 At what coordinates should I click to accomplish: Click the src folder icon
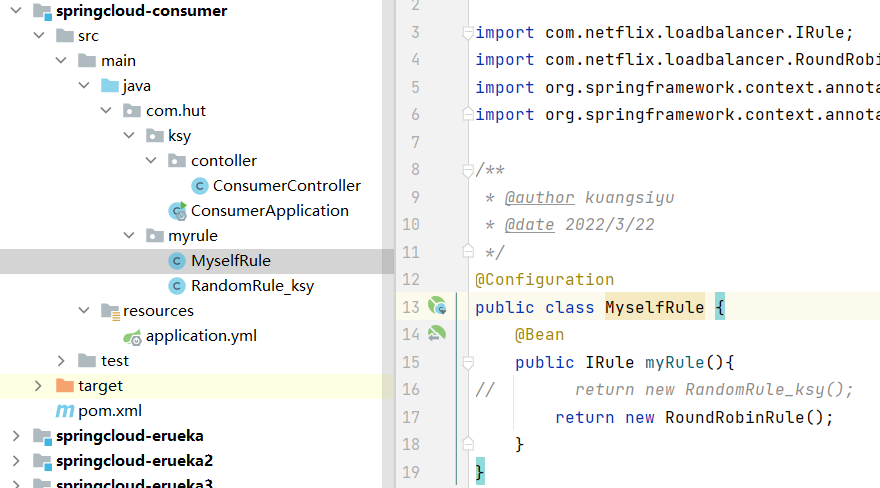pyautogui.click(x=65, y=35)
